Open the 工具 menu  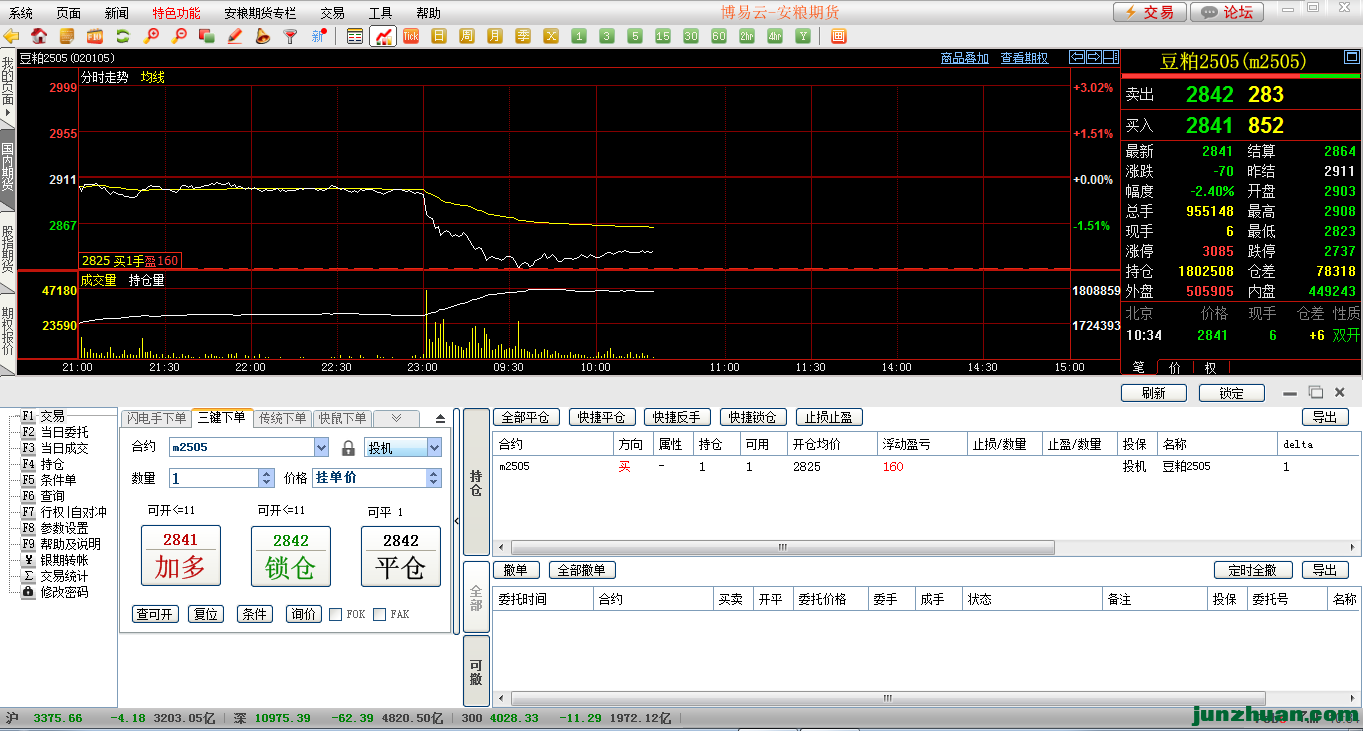coord(380,13)
